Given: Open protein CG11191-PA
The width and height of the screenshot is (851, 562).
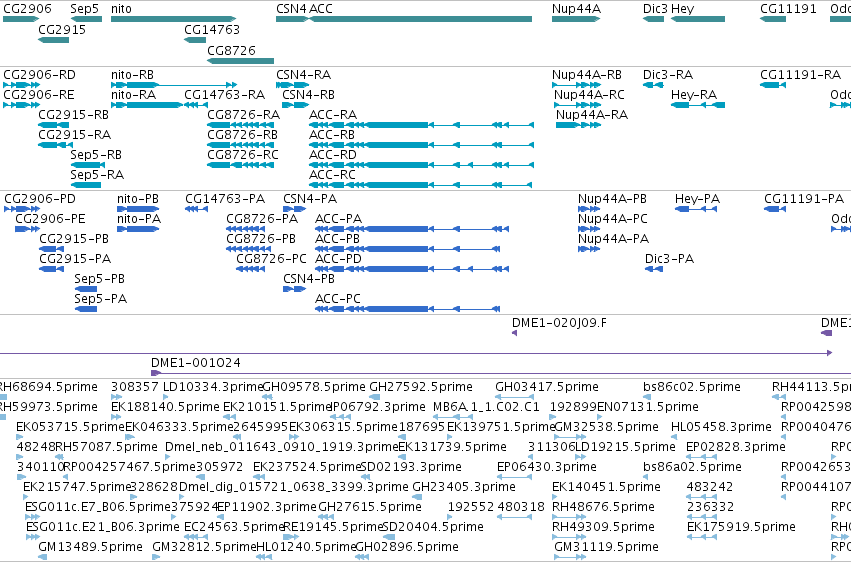Looking at the screenshot, I should coord(774,209).
